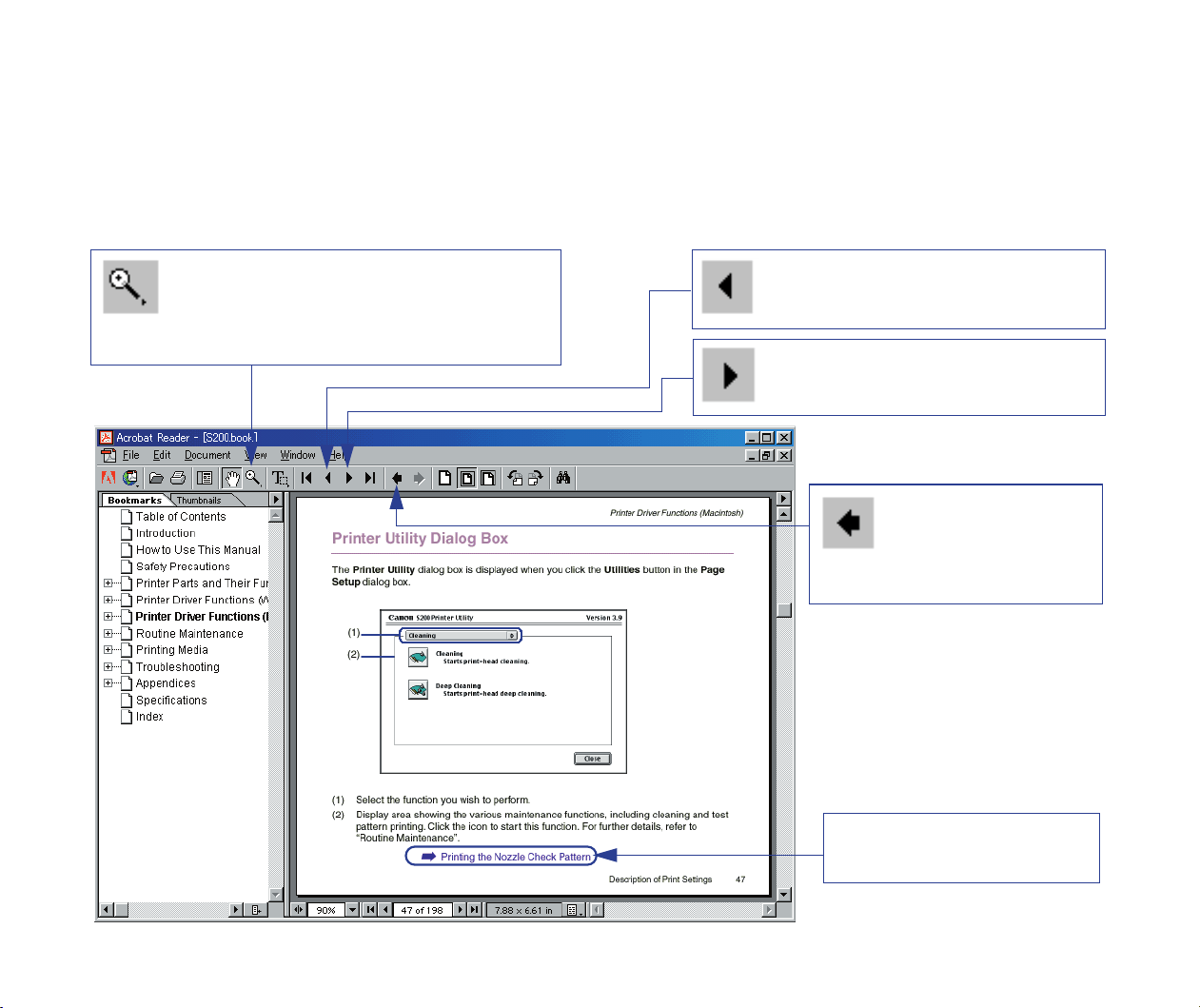Image resolution: width=1200 pixels, height=1008 pixels.
Task: Switch to the Thumbnails tab
Action: click(x=199, y=500)
